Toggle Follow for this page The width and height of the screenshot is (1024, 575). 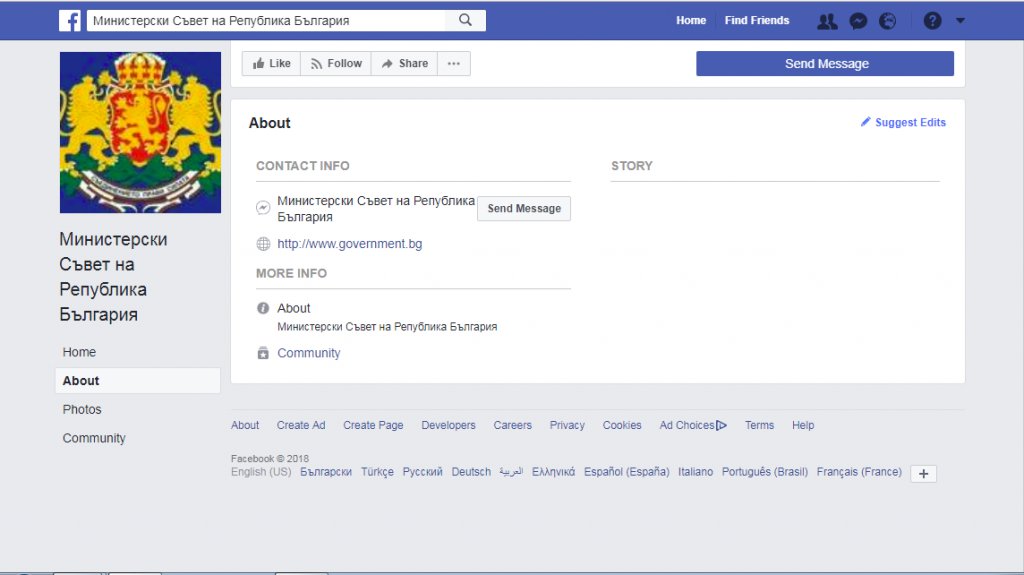(336, 64)
